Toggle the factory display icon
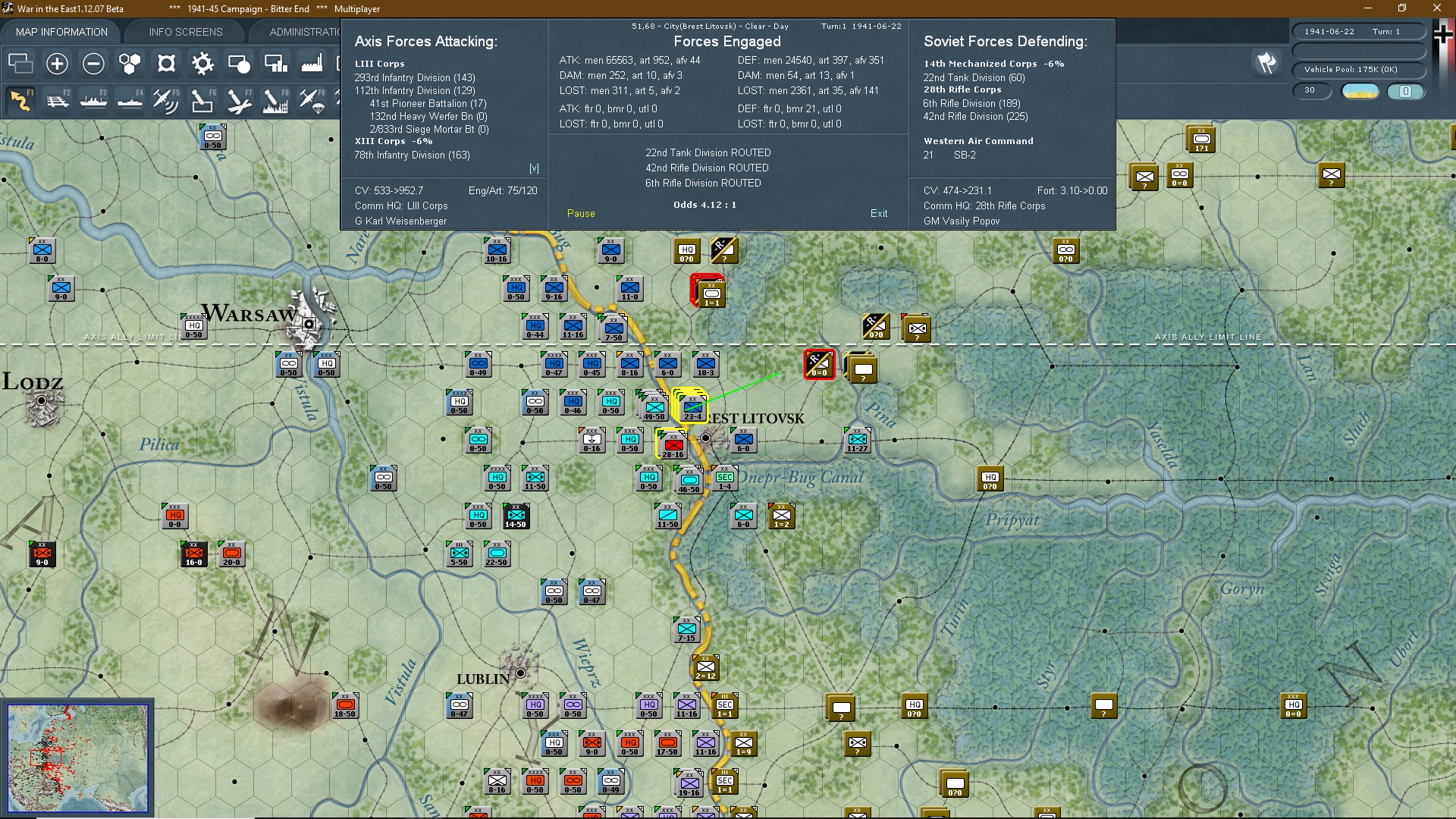The image size is (1456, 819). [x=312, y=64]
